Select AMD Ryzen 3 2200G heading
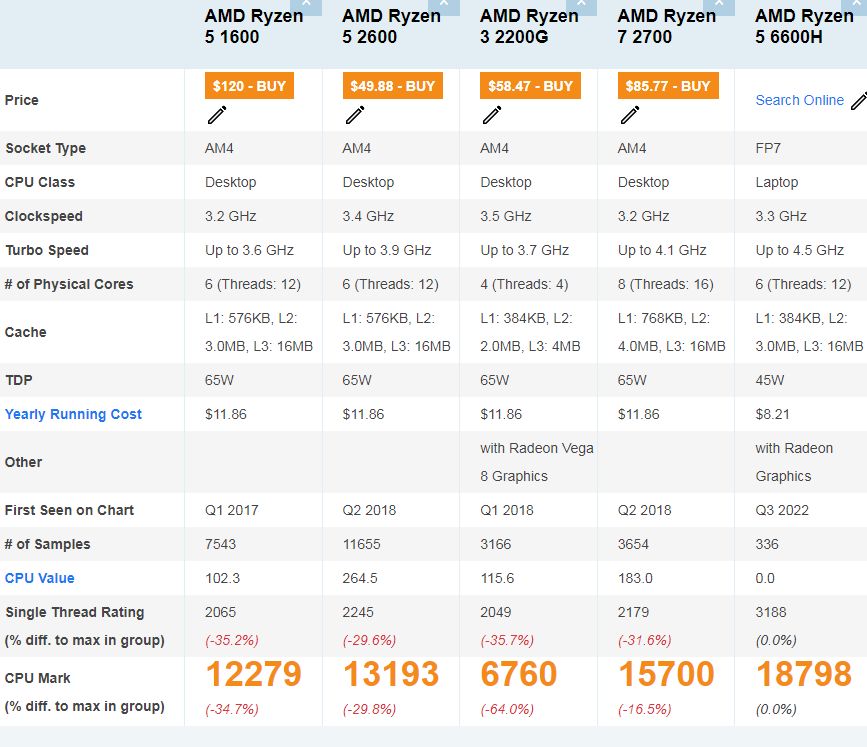867x747 pixels. pos(529,26)
